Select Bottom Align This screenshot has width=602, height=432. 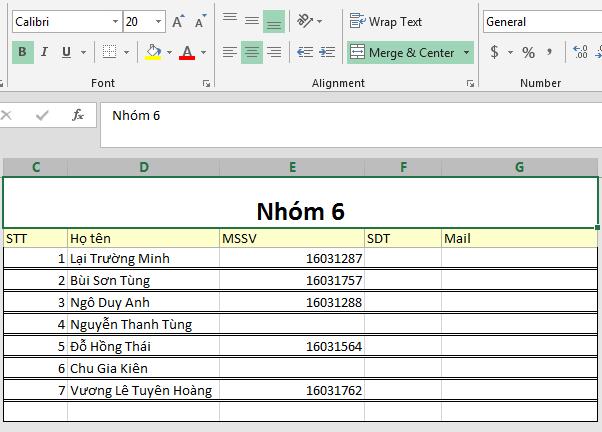(274, 21)
